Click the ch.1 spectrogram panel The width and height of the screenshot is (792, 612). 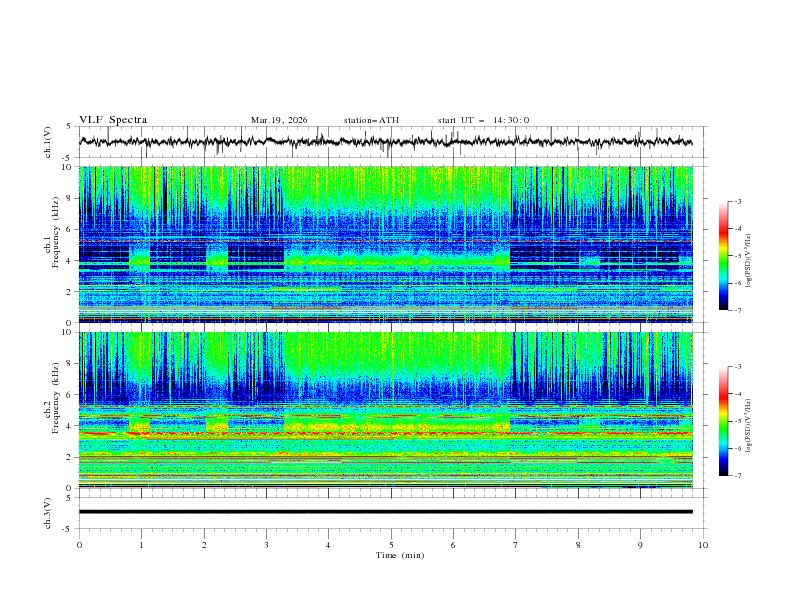[386, 244]
